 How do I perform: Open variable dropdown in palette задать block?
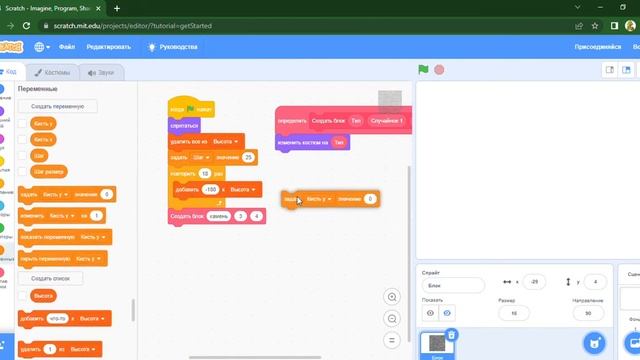pyautogui.click(x=55, y=194)
